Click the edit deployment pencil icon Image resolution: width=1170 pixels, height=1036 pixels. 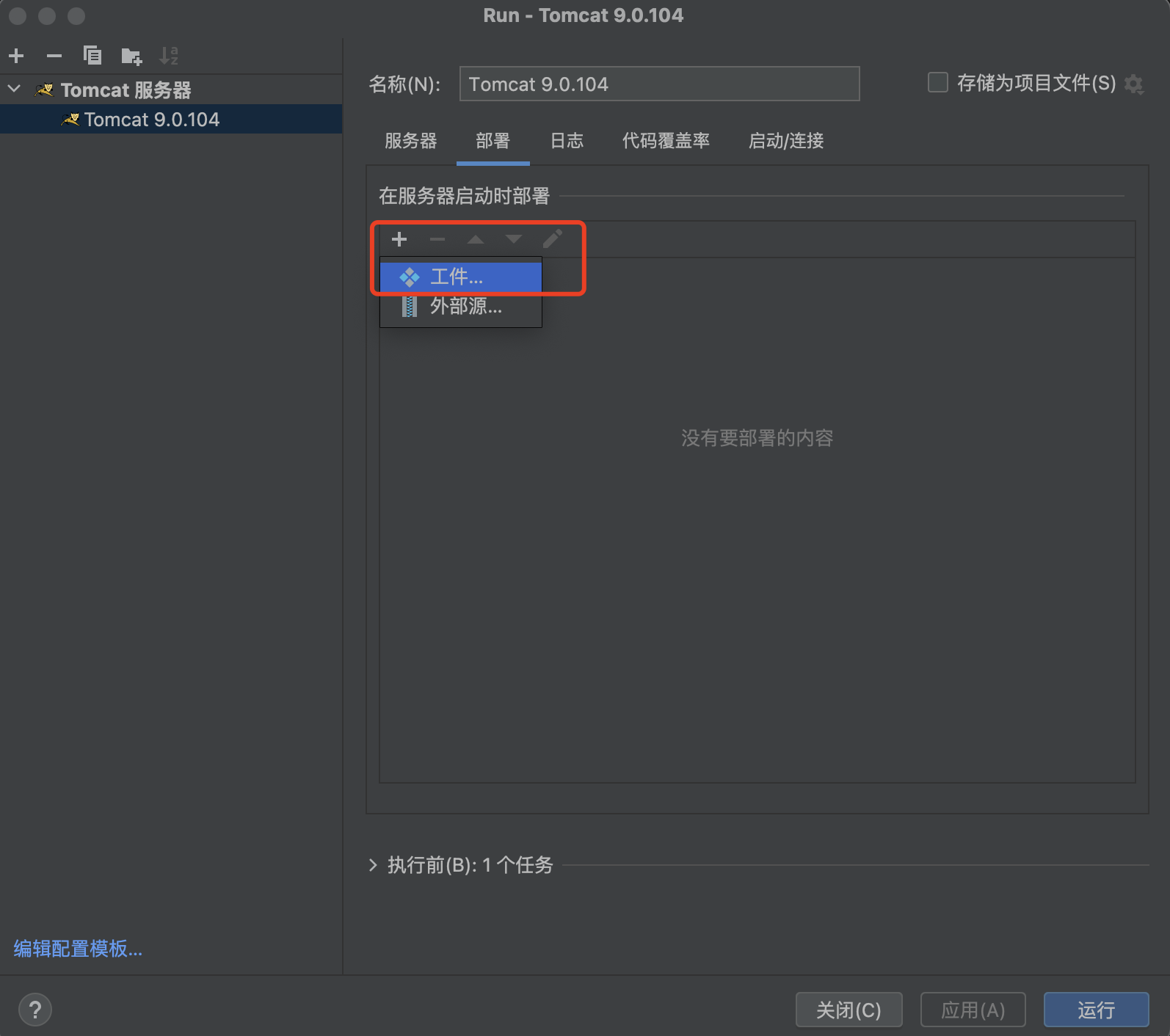(552, 239)
